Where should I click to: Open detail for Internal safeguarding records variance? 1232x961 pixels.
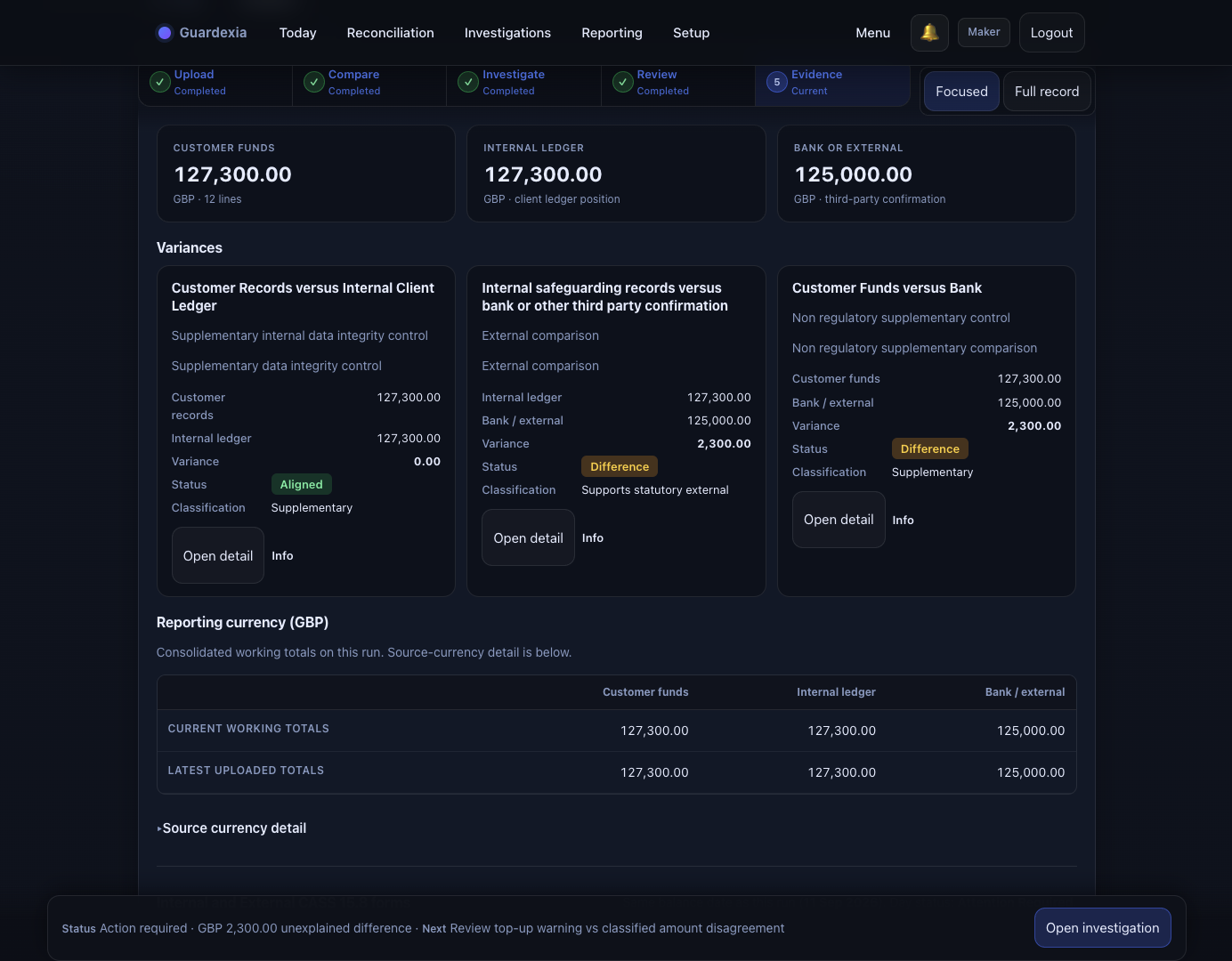(528, 537)
